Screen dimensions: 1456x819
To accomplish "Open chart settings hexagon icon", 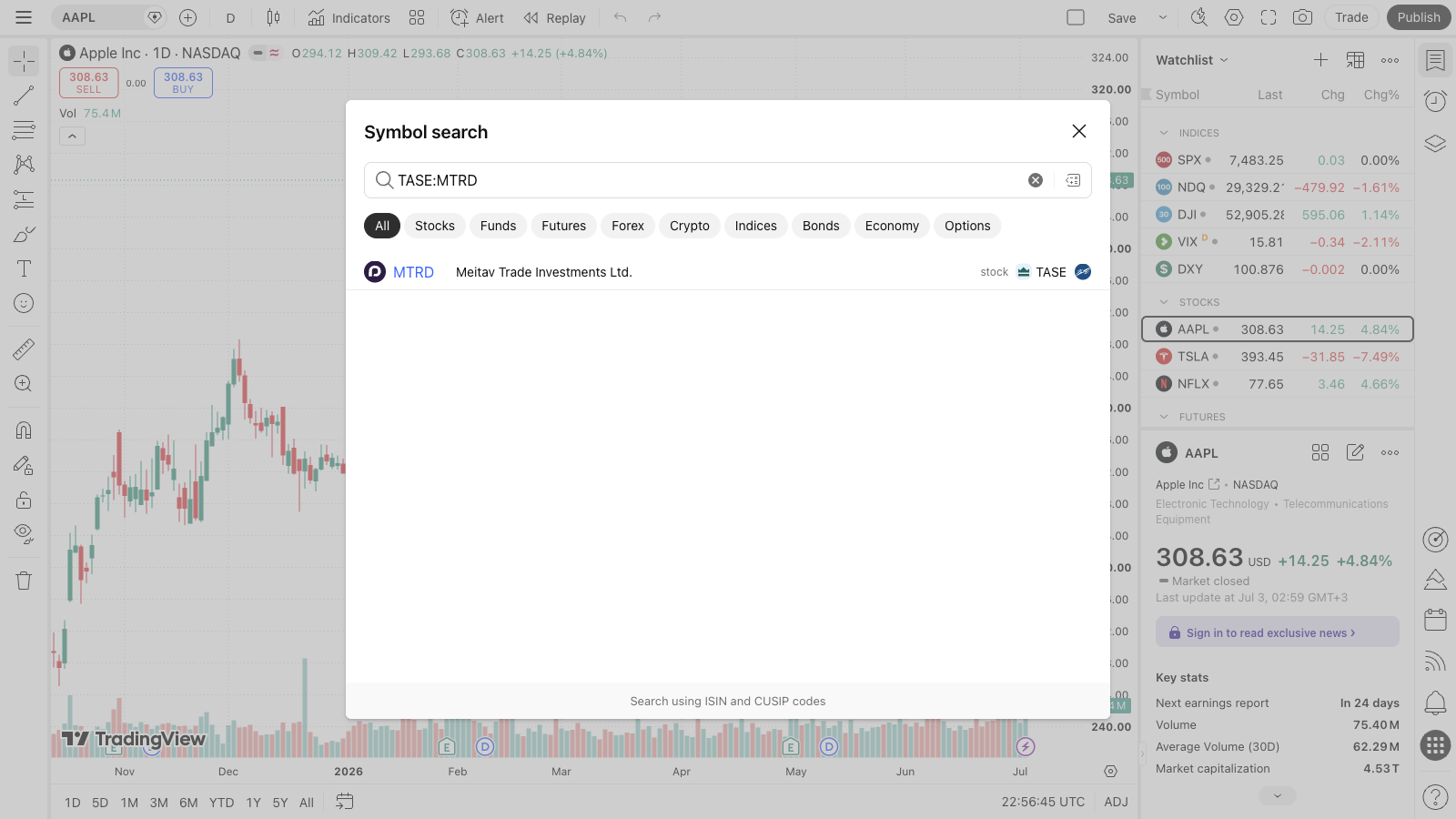I will pos(1234,17).
